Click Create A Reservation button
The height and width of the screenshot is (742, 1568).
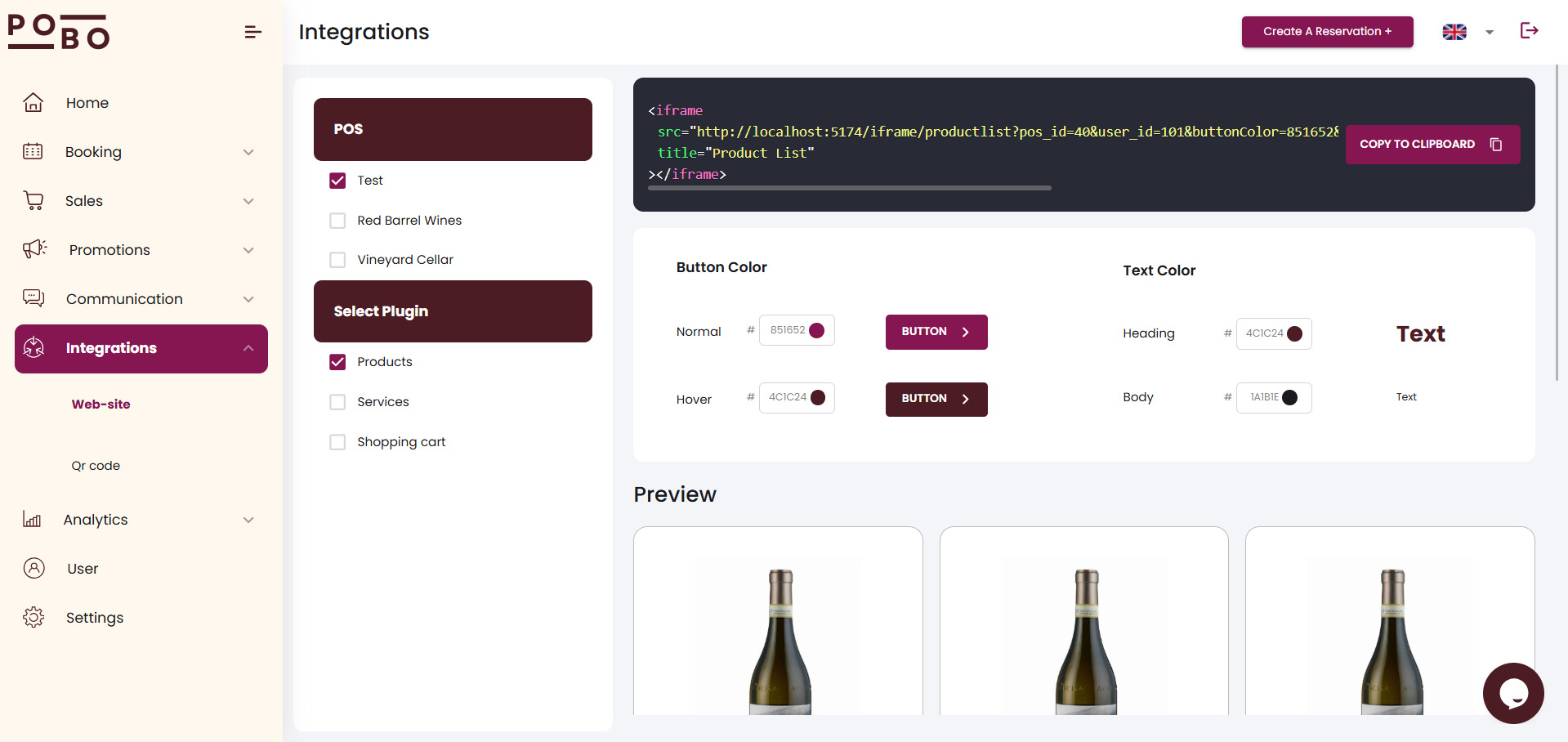(x=1327, y=32)
